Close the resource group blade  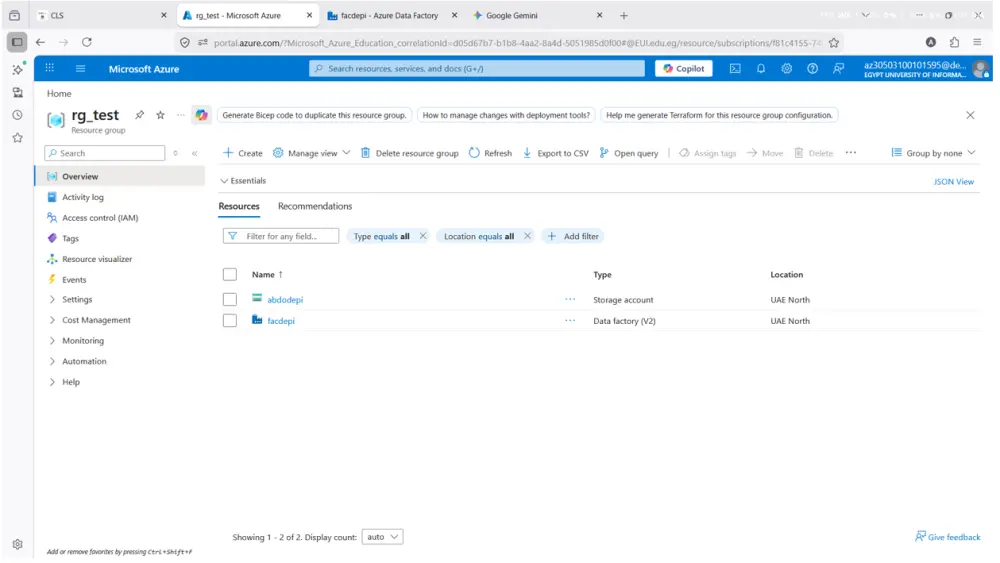pyautogui.click(x=970, y=115)
